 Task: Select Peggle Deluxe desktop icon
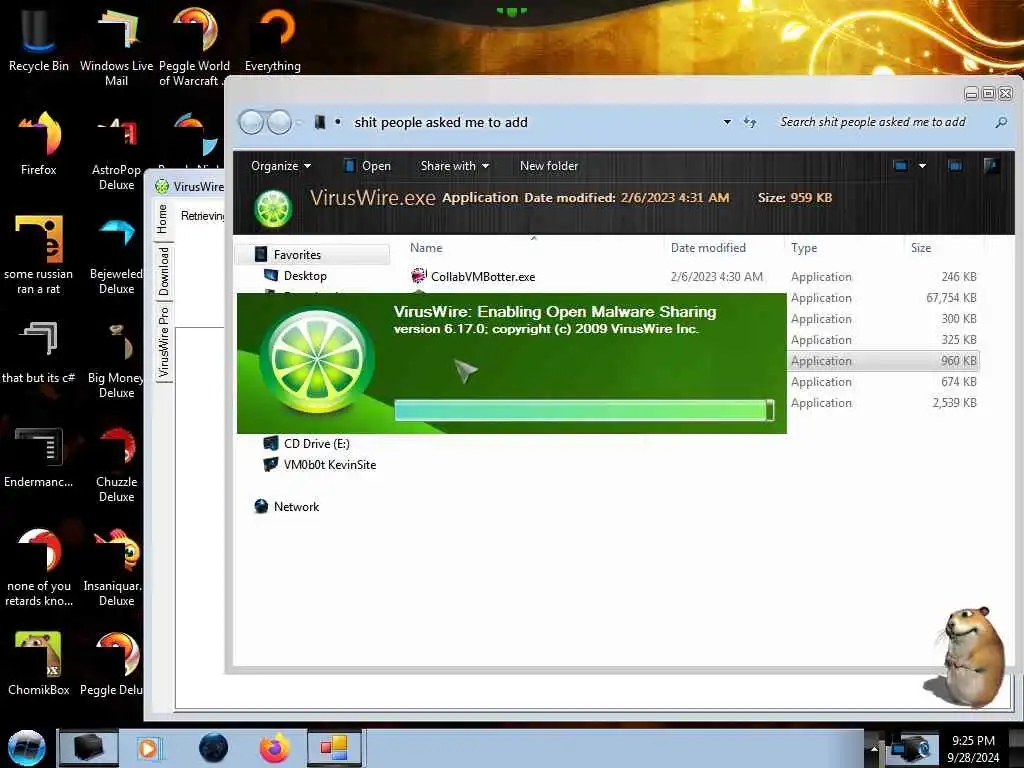pos(111,664)
